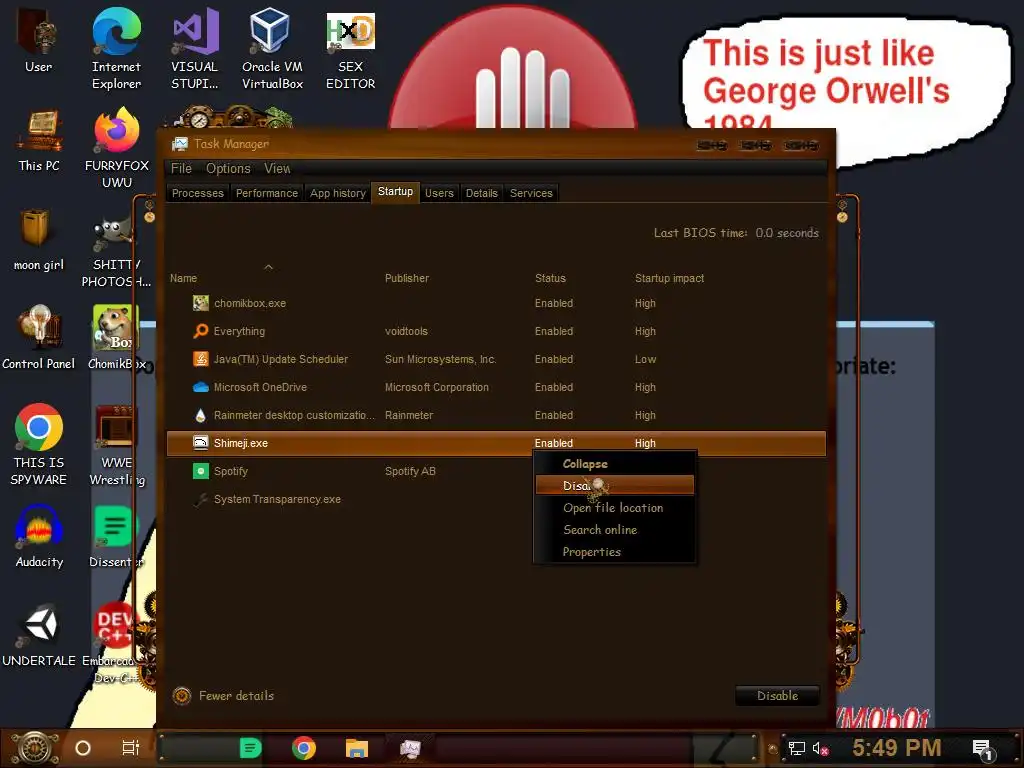Choose Search online in context menu
Image resolution: width=1024 pixels, height=768 pixels.
(x=615, y=530)
